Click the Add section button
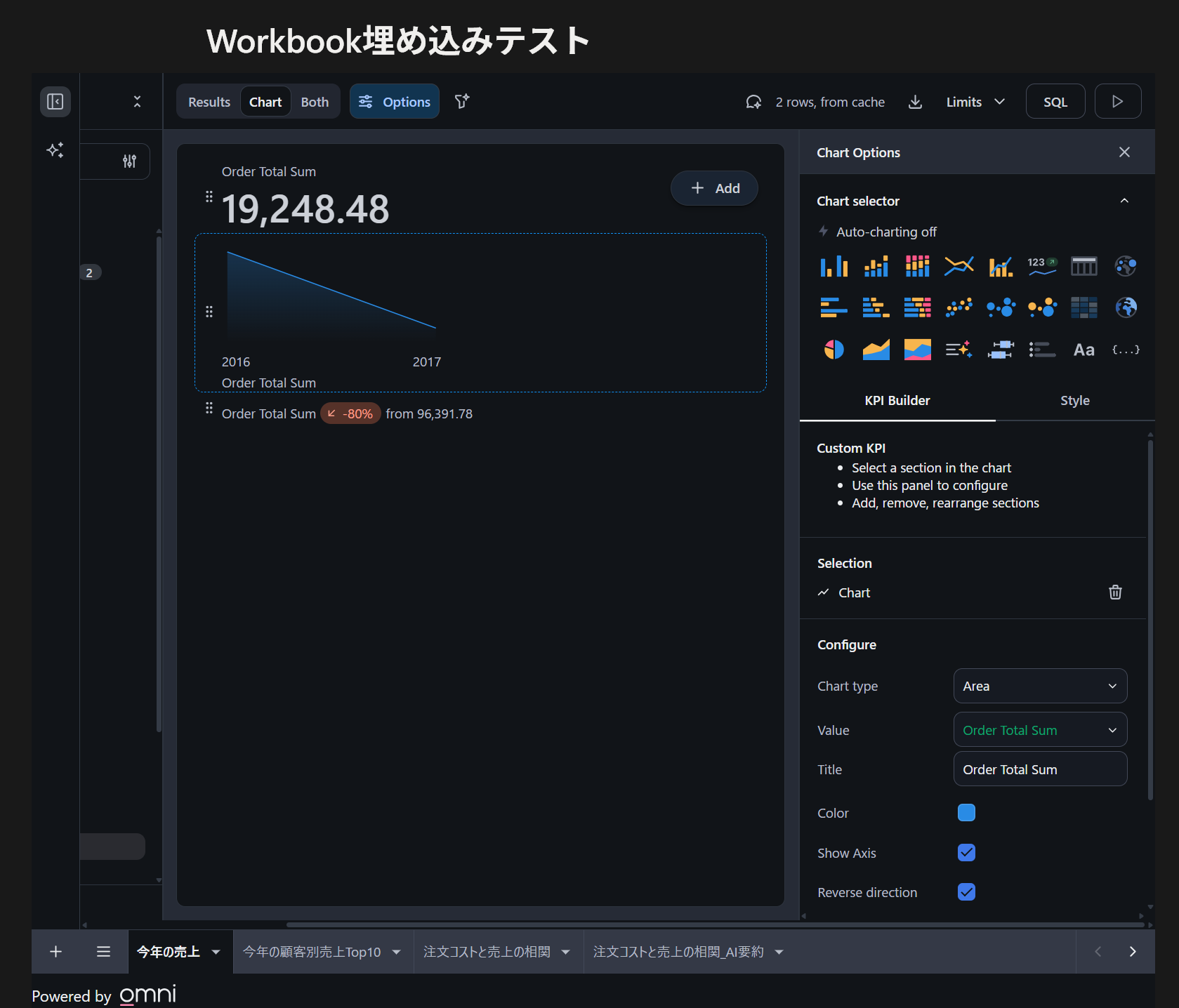This screenshot has width=1179, height=1008. click(714, 188)
